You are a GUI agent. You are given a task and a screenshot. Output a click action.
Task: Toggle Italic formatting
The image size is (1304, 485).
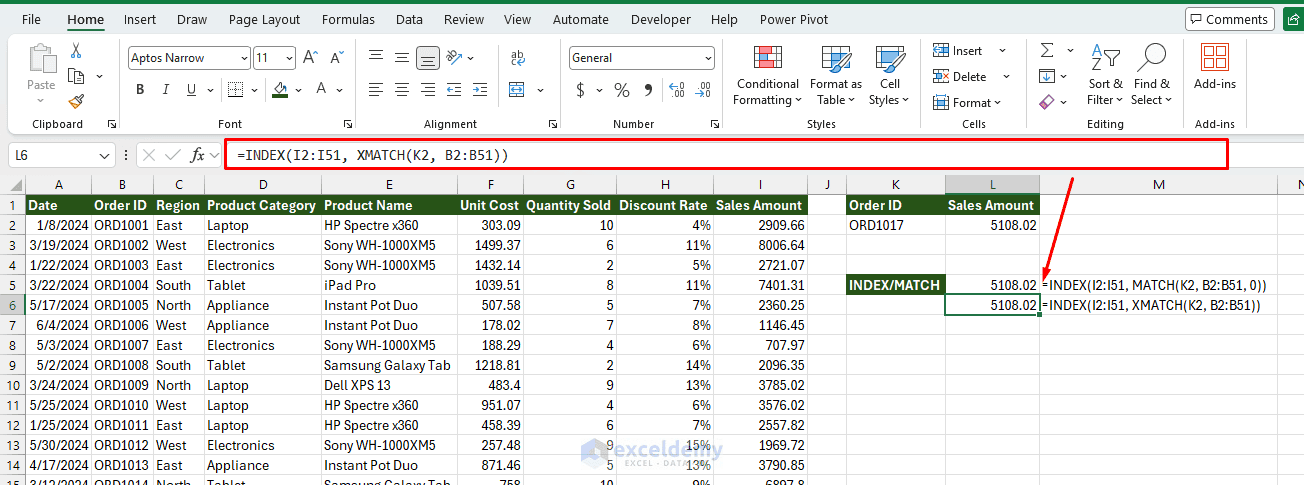(x=166, y=90)
